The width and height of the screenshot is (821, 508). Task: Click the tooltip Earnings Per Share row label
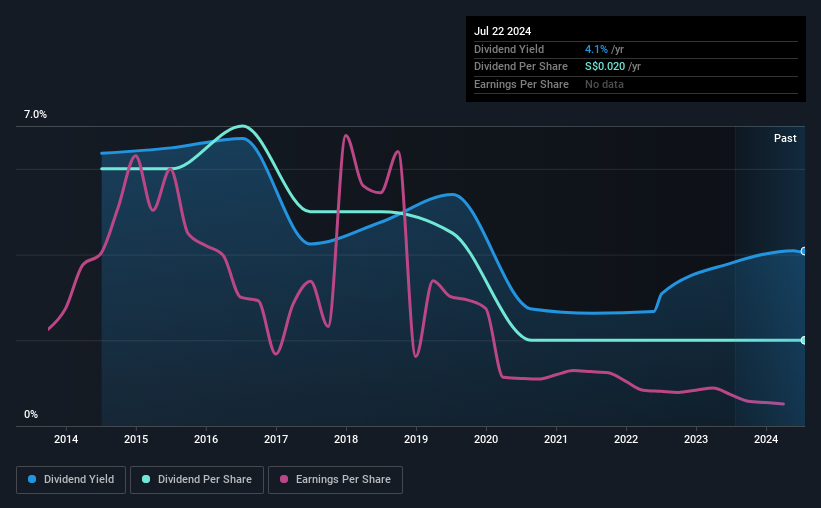tap(521, 84)
